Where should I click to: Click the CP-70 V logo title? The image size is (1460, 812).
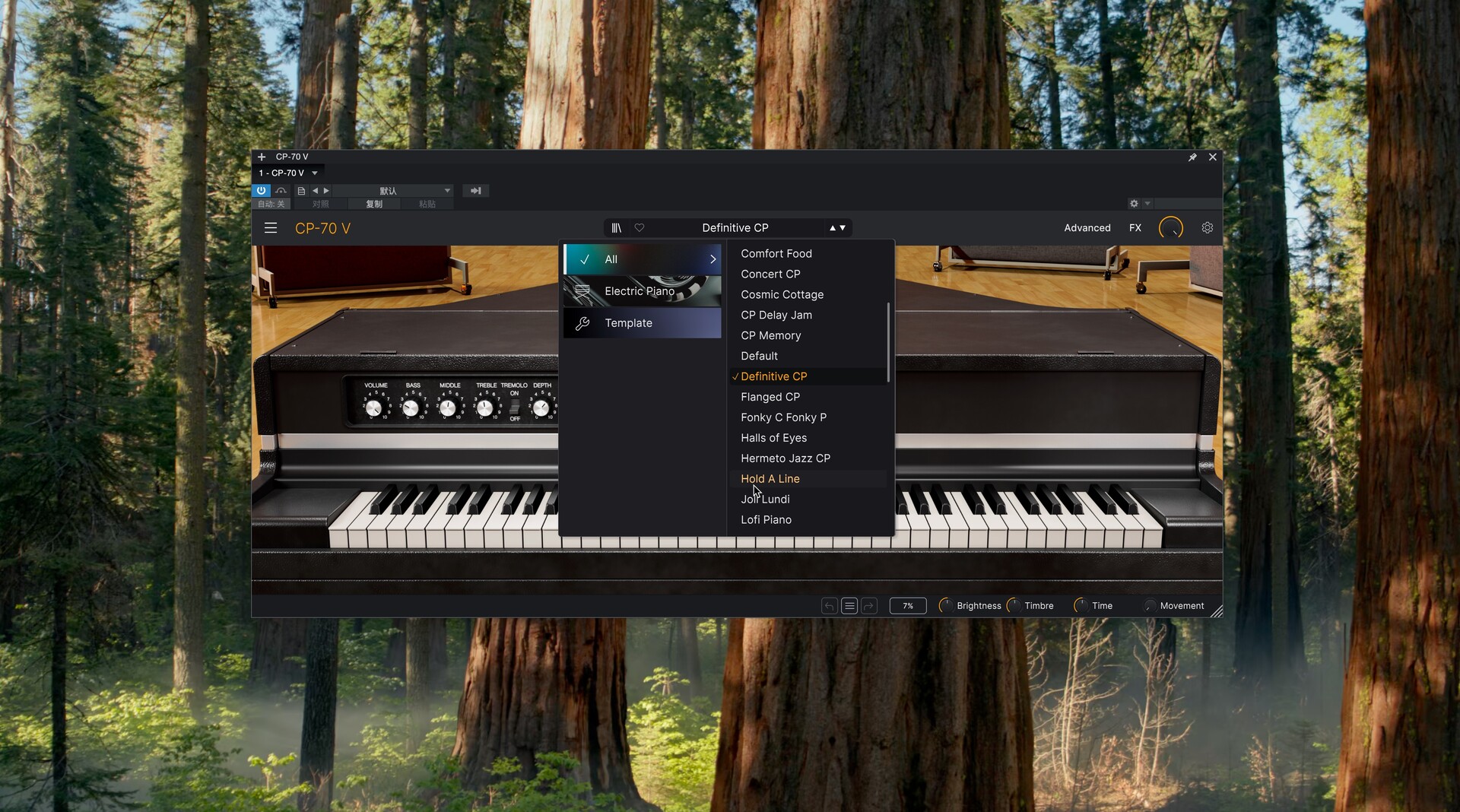coord(322,228)
